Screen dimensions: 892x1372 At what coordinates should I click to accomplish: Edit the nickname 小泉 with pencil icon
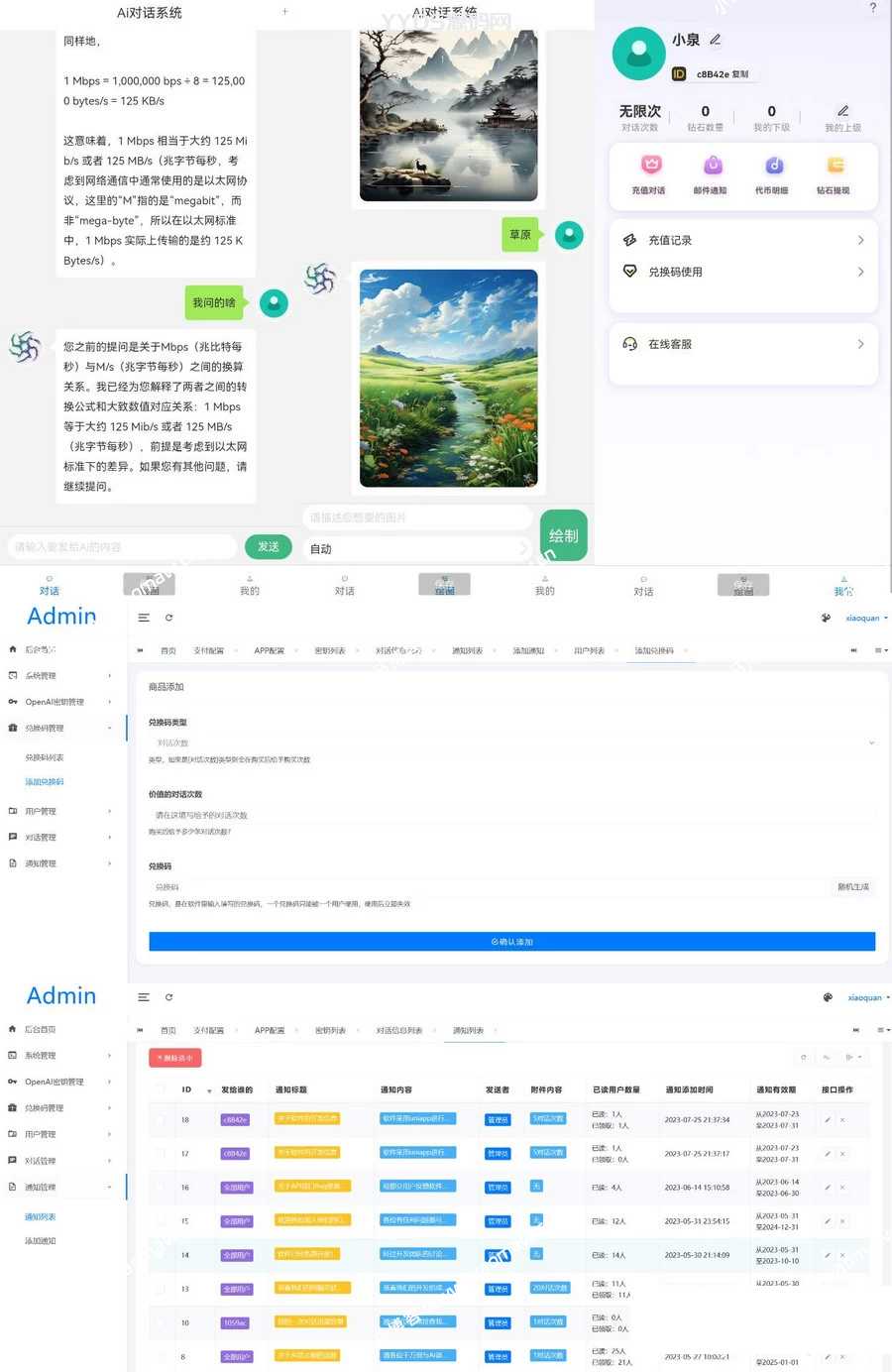[x=715, y=40]
